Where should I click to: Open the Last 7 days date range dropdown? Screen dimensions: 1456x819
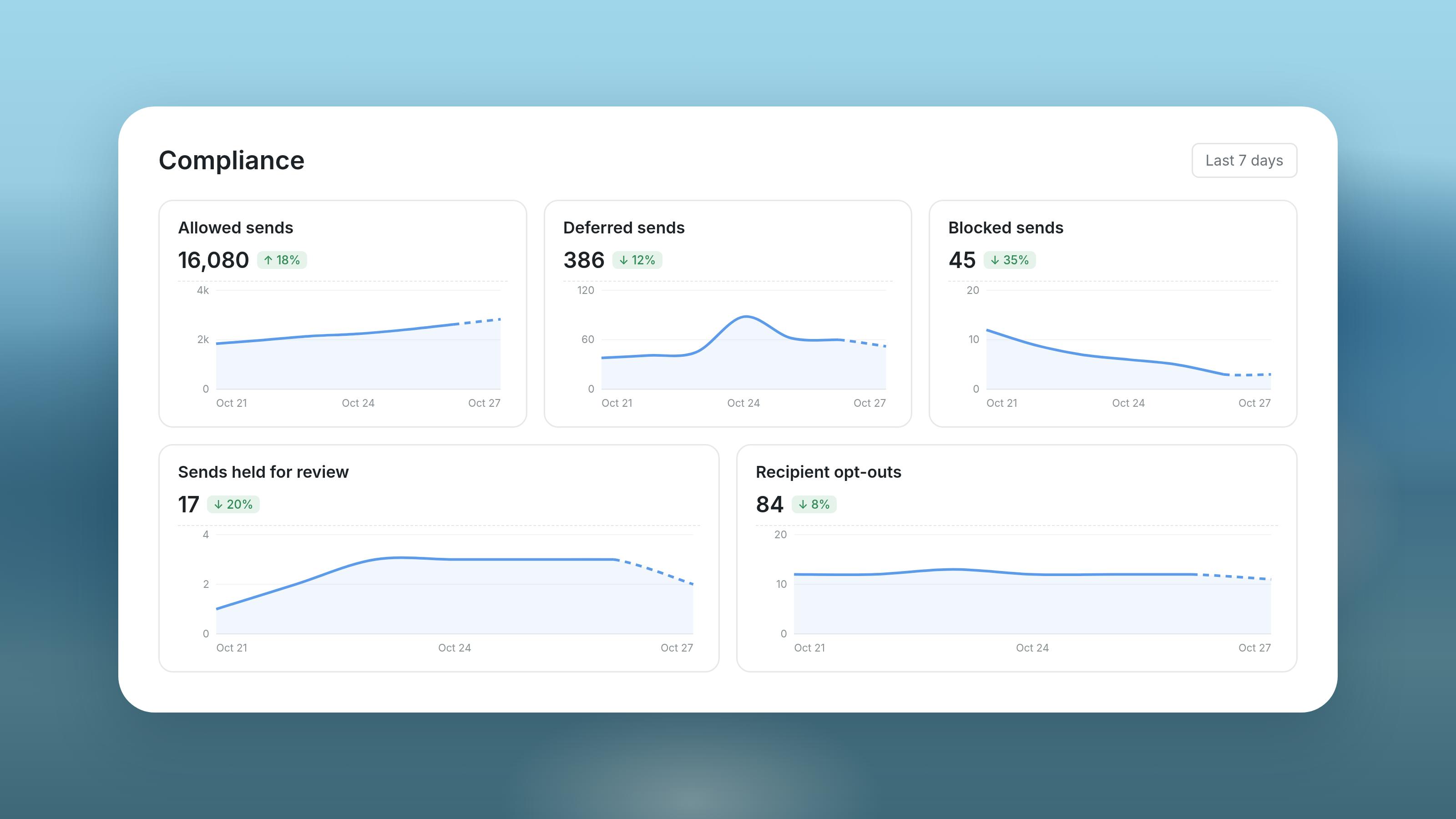click(x=1244, y=161)
